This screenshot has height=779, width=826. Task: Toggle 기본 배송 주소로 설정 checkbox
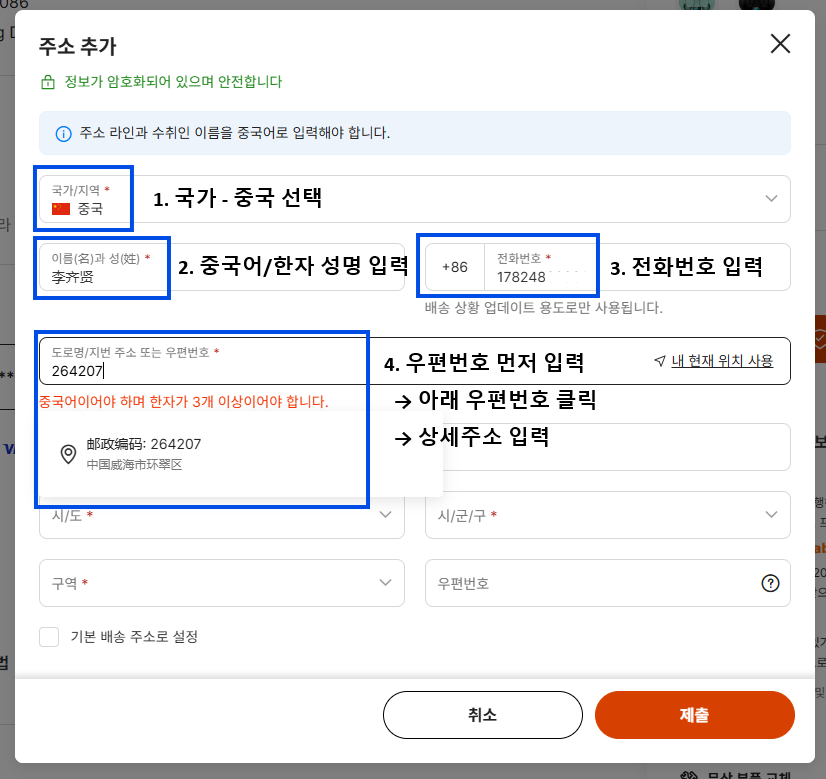pyautogui.click(x=49, y=637)
